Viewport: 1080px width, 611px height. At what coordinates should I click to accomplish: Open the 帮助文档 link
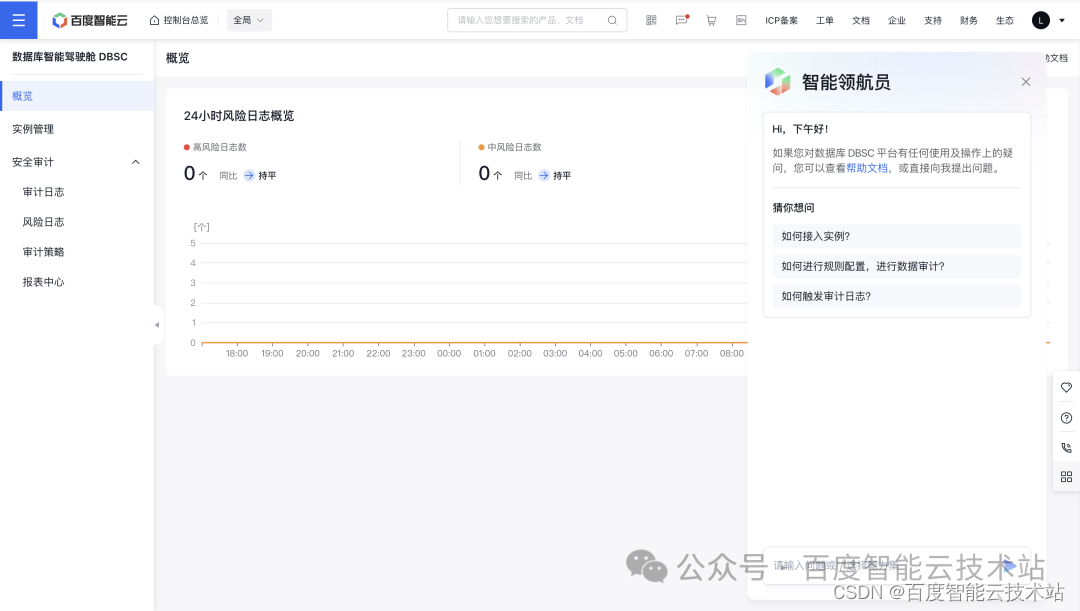867,168
